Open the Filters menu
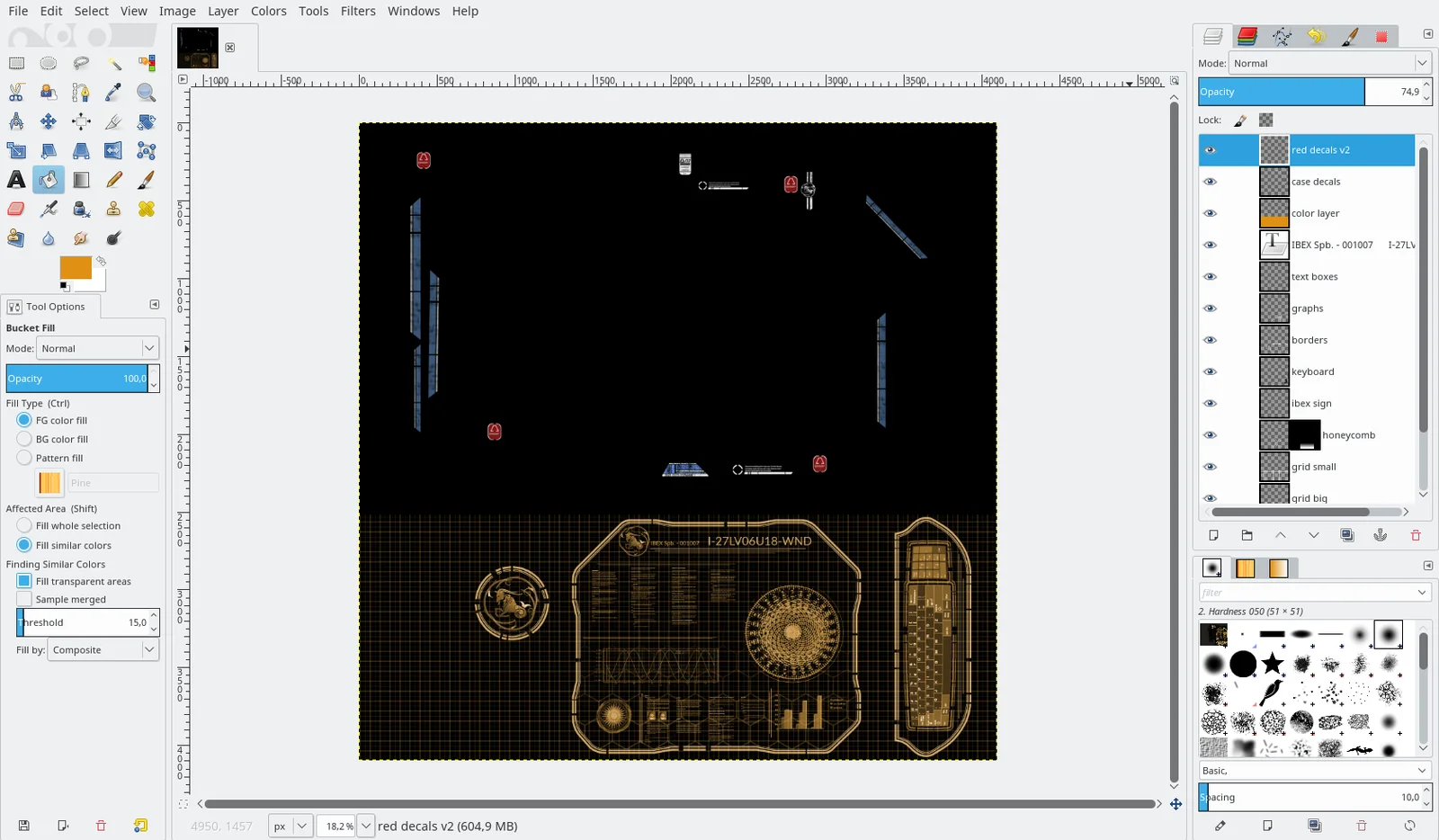 click(358, 11)
